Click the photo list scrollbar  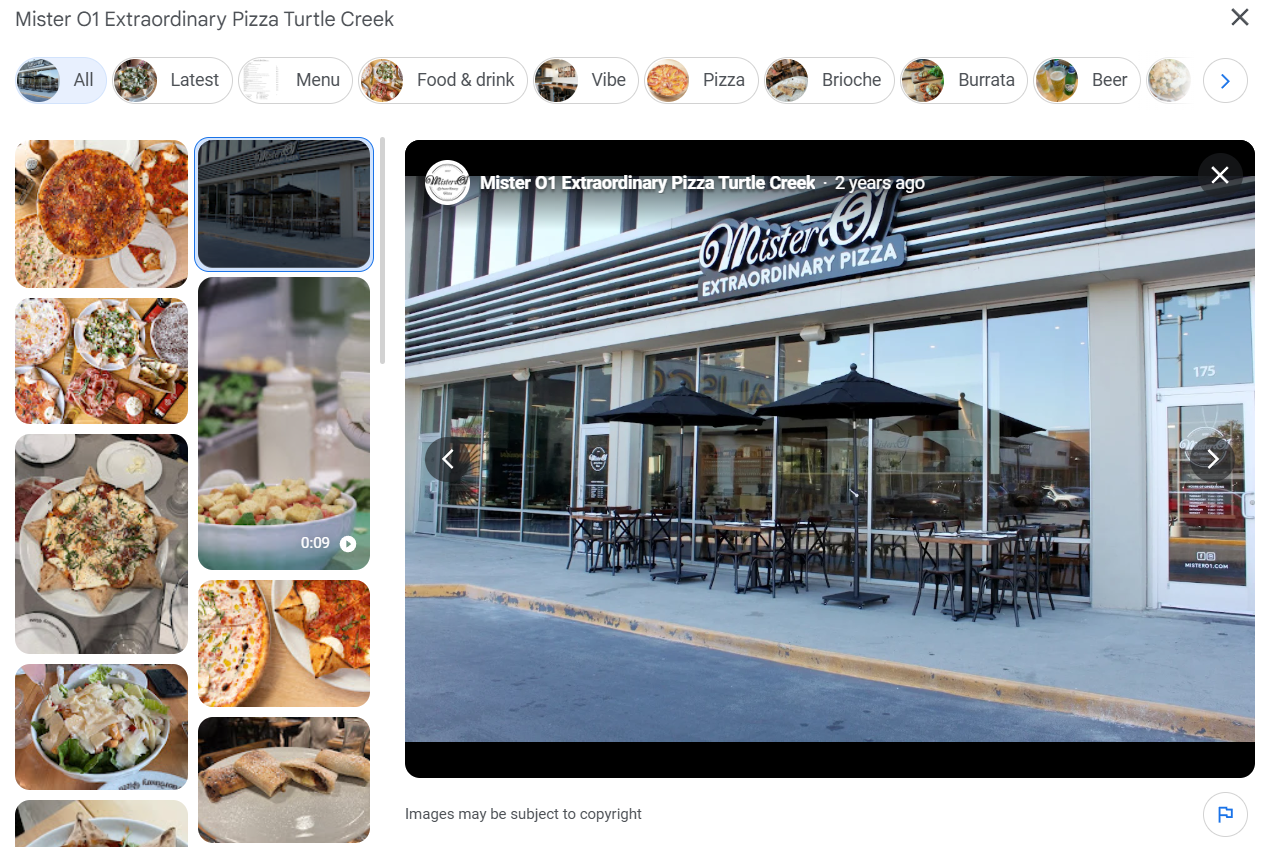tap(382, 251)
